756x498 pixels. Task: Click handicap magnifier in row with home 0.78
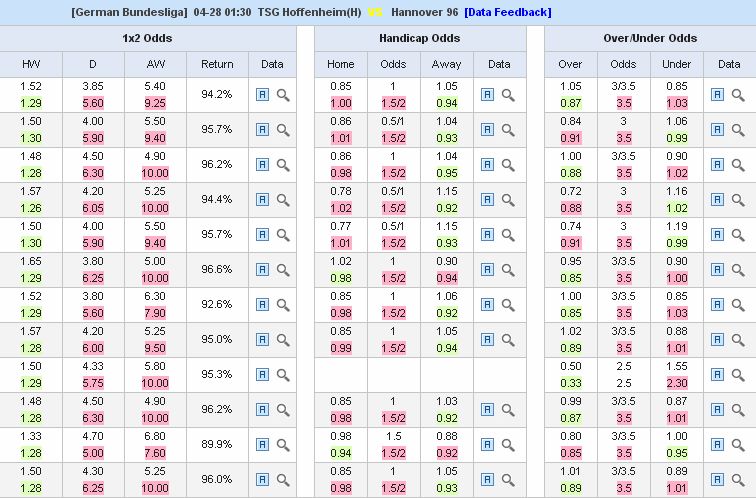pyautogui.click(x=508, y=200)
